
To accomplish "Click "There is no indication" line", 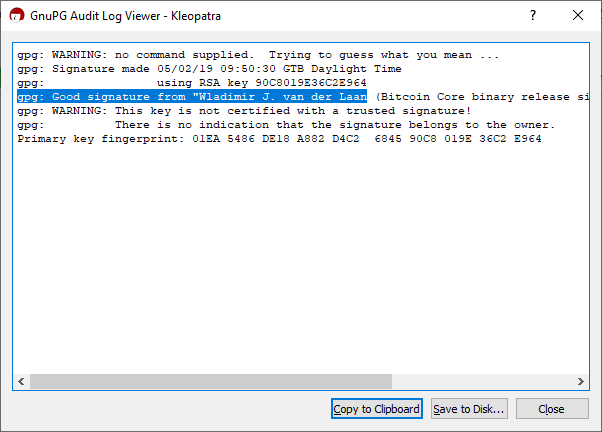I will (x=286, y=125).
